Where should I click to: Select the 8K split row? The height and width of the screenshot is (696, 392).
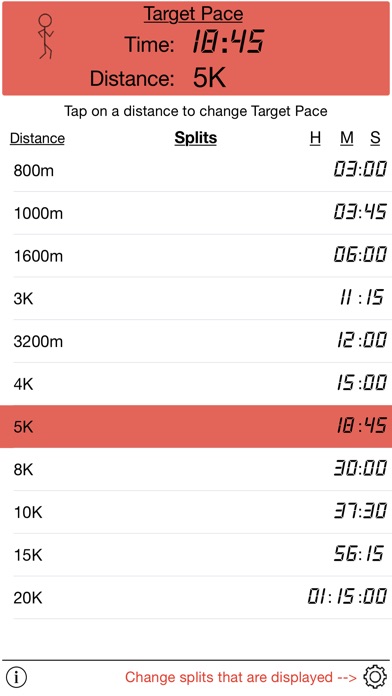(x=196, y=469)
